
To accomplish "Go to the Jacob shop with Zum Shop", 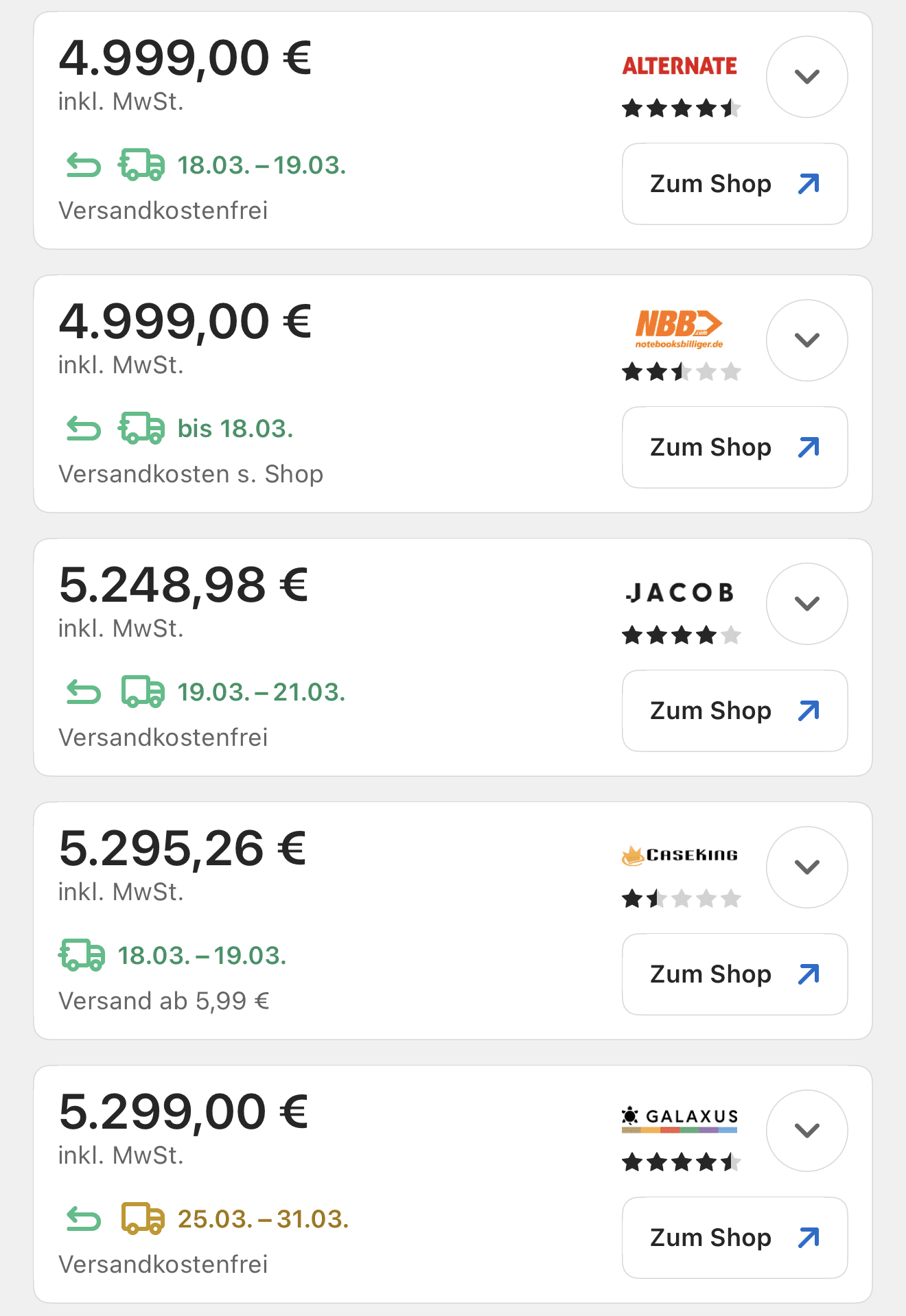I will [734, 711].
